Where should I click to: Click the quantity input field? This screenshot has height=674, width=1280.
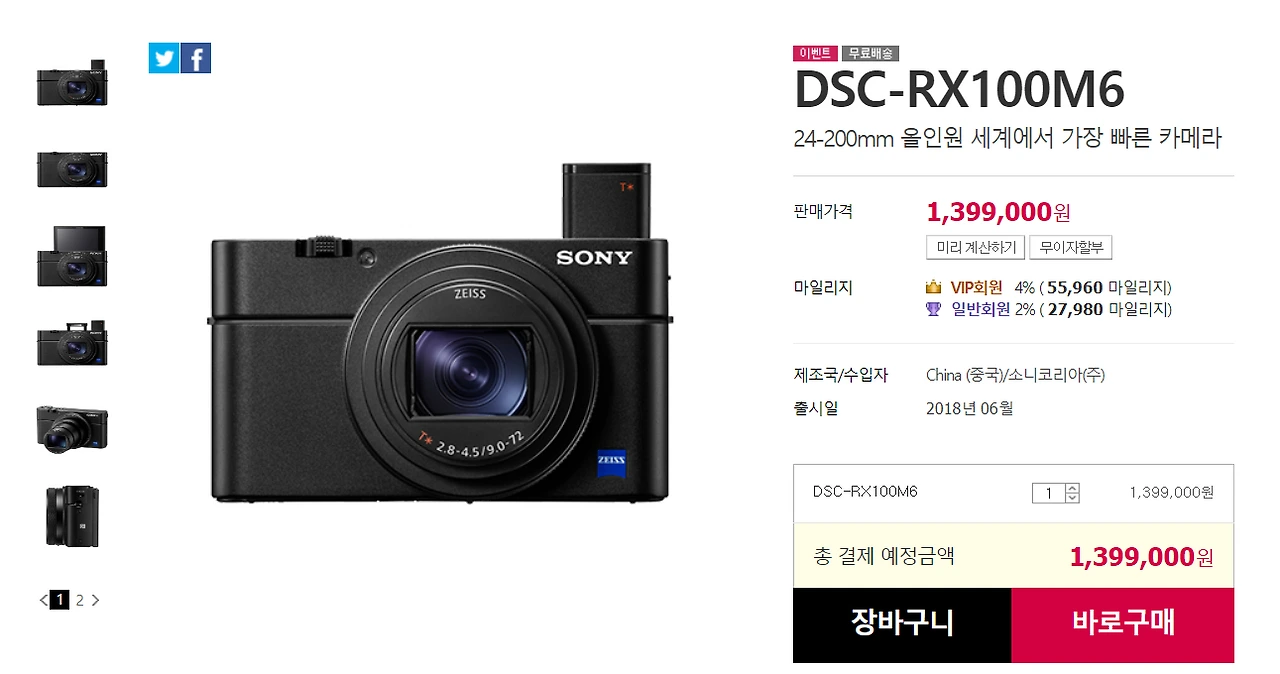pos(1049,493)
